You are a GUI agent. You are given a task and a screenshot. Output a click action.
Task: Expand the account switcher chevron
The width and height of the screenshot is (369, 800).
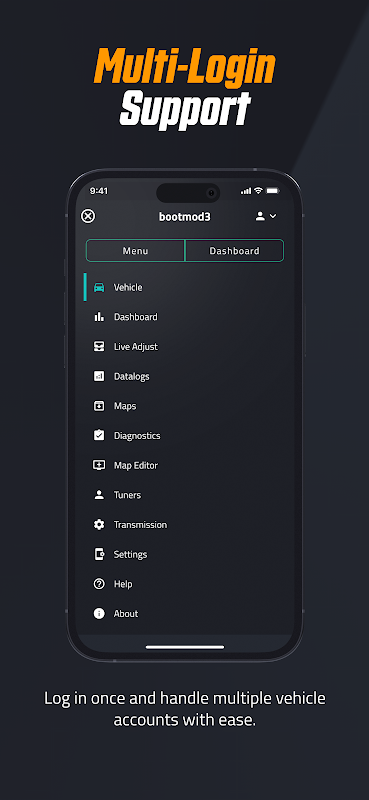[273, 216]
